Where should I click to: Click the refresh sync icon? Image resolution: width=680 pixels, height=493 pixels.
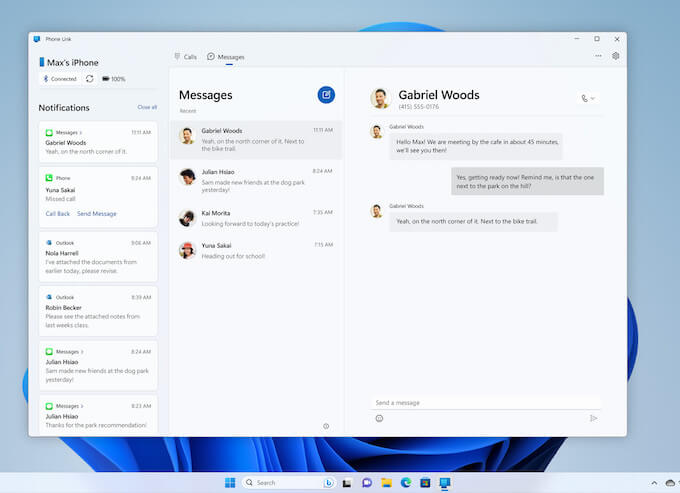89,78
